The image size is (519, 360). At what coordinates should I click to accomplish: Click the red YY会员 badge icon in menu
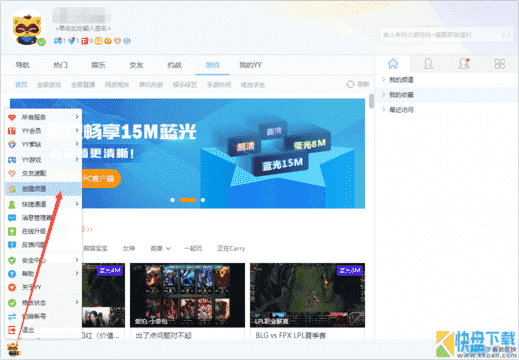pyautogui.click(x=12, y=131)
